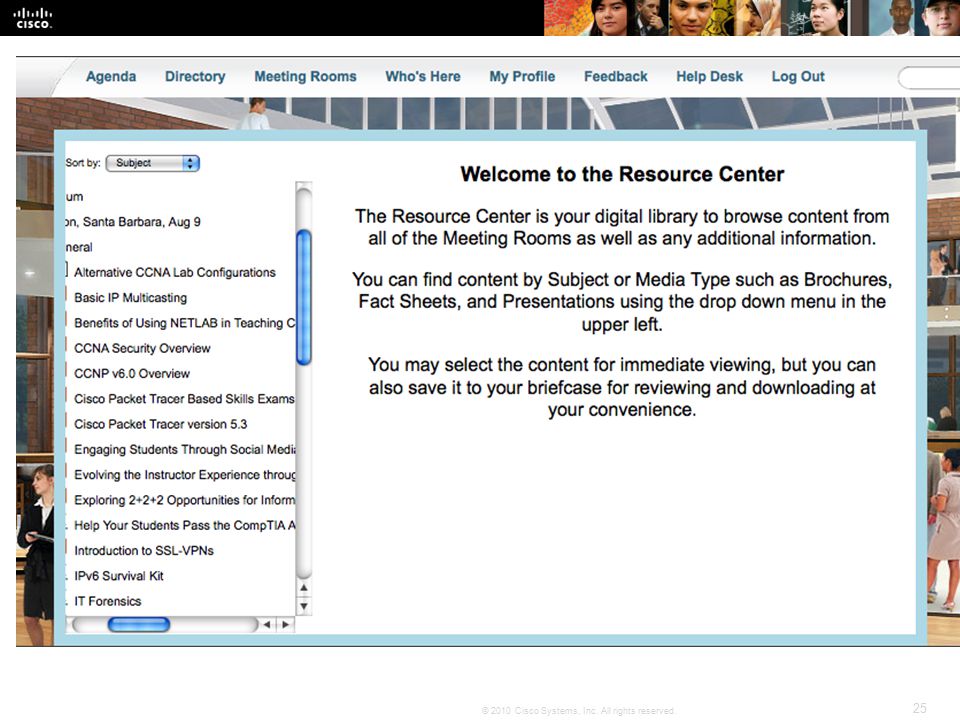Select Help Your Students Pass the CompTIA
Viewport: 960px width, 720px height.
click(184, 525)
